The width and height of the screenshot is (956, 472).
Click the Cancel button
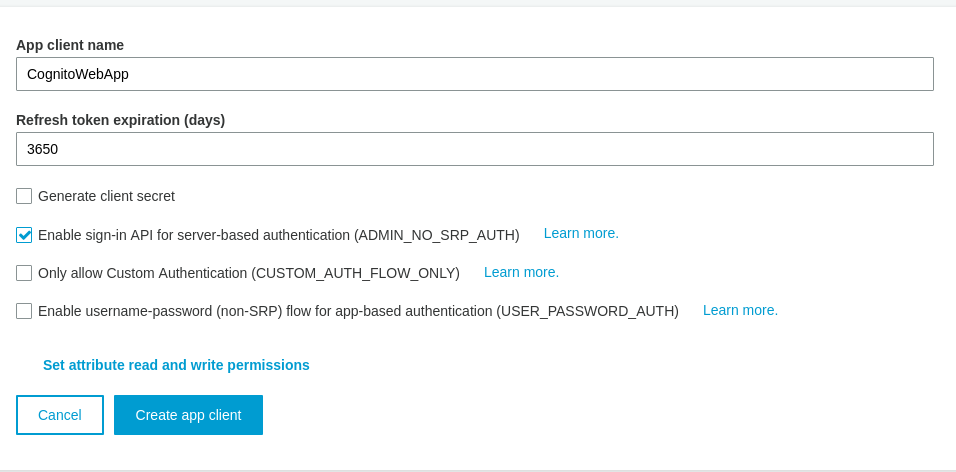point(60,415)
